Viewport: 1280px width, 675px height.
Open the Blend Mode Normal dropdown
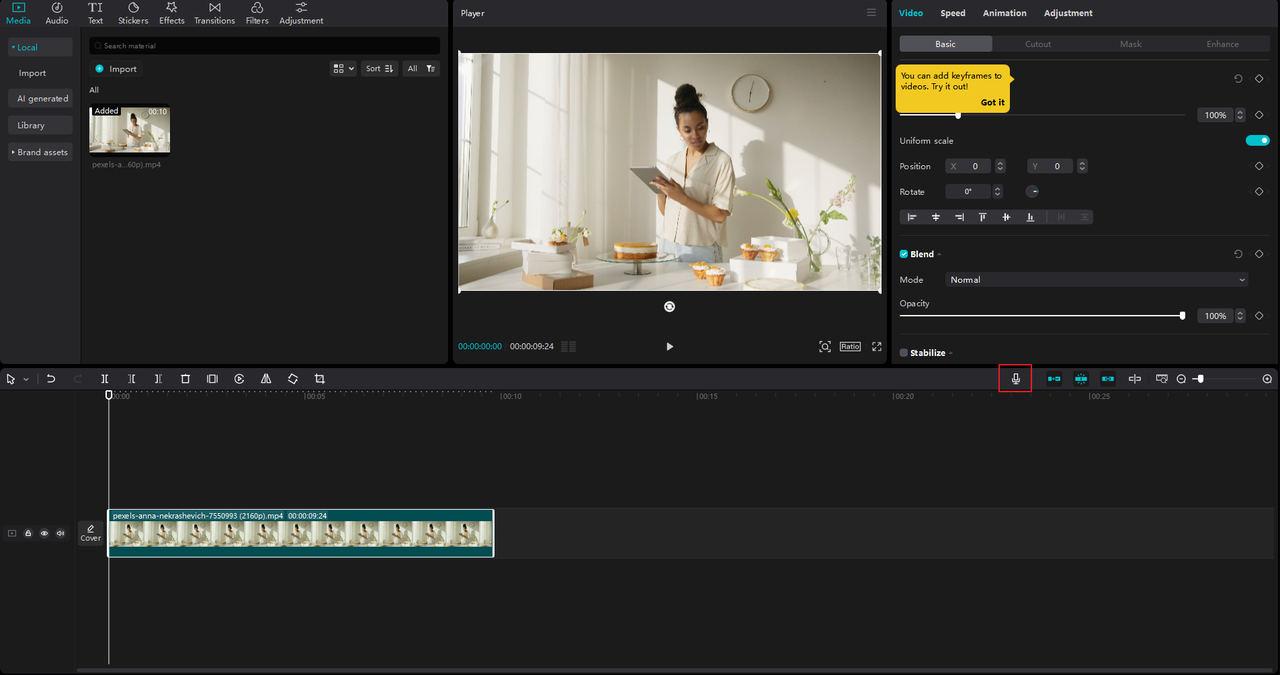coord(1097,280)
